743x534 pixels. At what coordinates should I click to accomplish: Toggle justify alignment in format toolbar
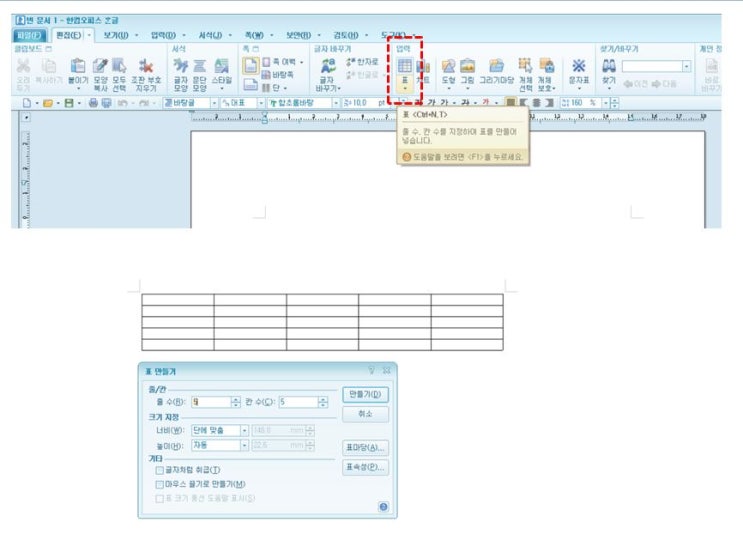tap(510, 103)
